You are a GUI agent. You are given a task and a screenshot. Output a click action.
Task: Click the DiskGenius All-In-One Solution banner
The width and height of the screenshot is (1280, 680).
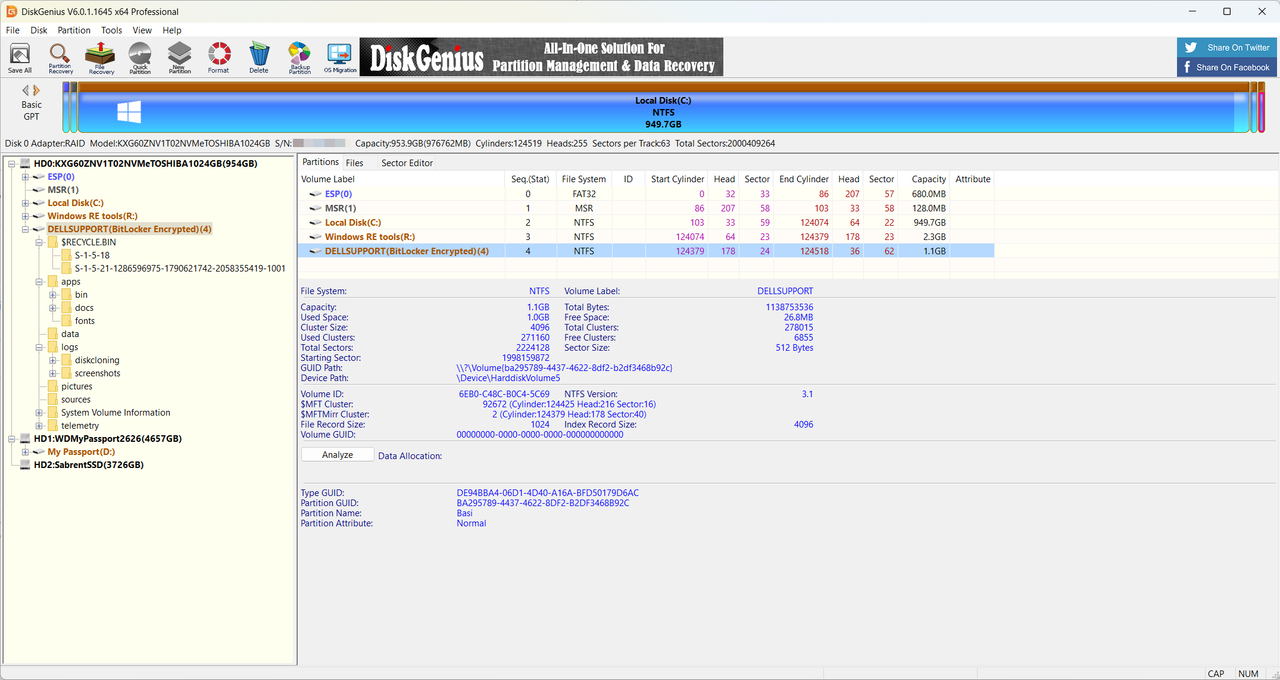[541, 57]
